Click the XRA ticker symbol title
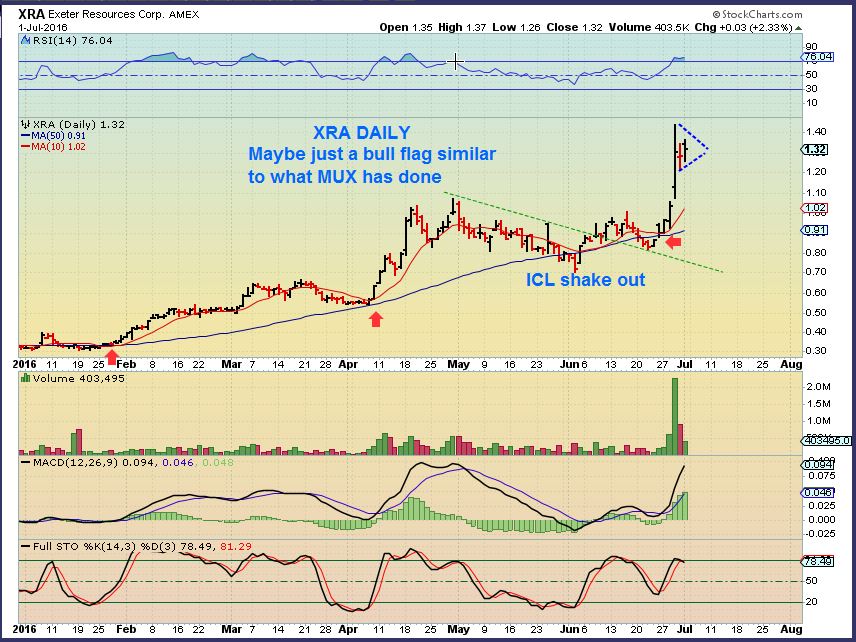856x642 pixels. pos(32,15)
